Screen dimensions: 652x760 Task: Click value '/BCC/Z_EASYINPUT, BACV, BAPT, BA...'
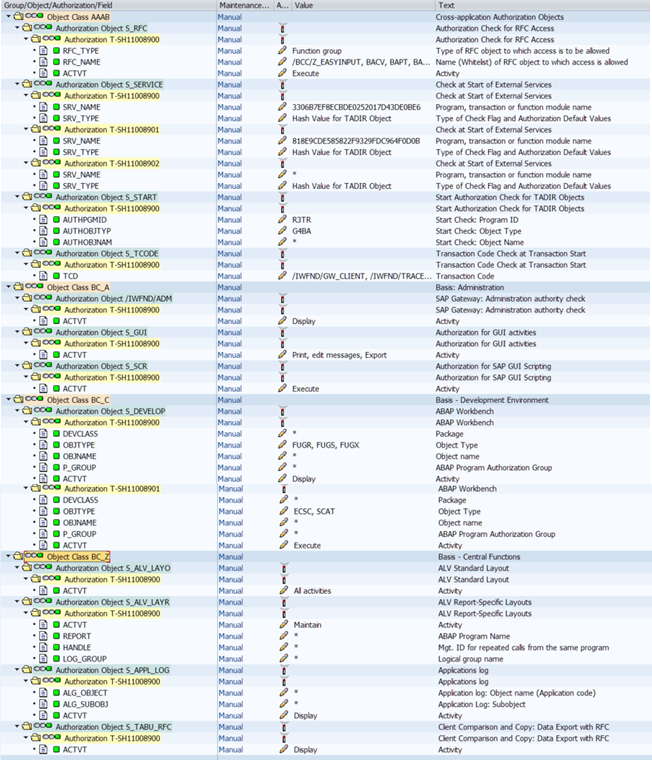pyautogui.click(x=361, y=62)
